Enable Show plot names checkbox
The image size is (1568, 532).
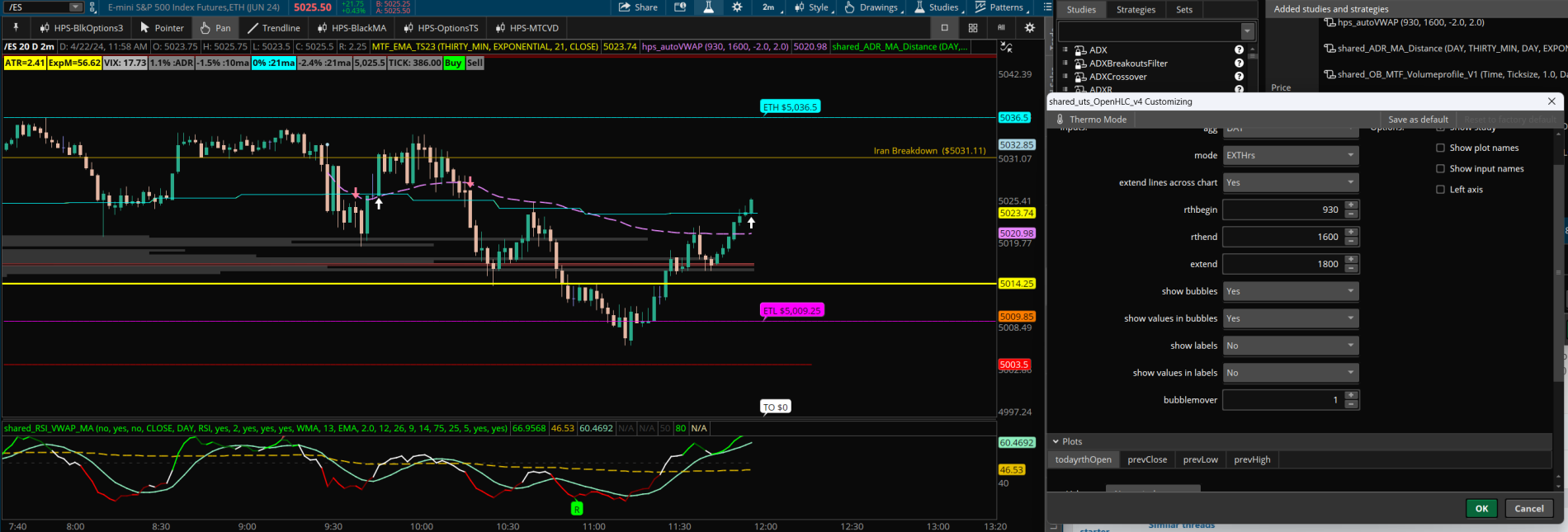point(1441,148)
